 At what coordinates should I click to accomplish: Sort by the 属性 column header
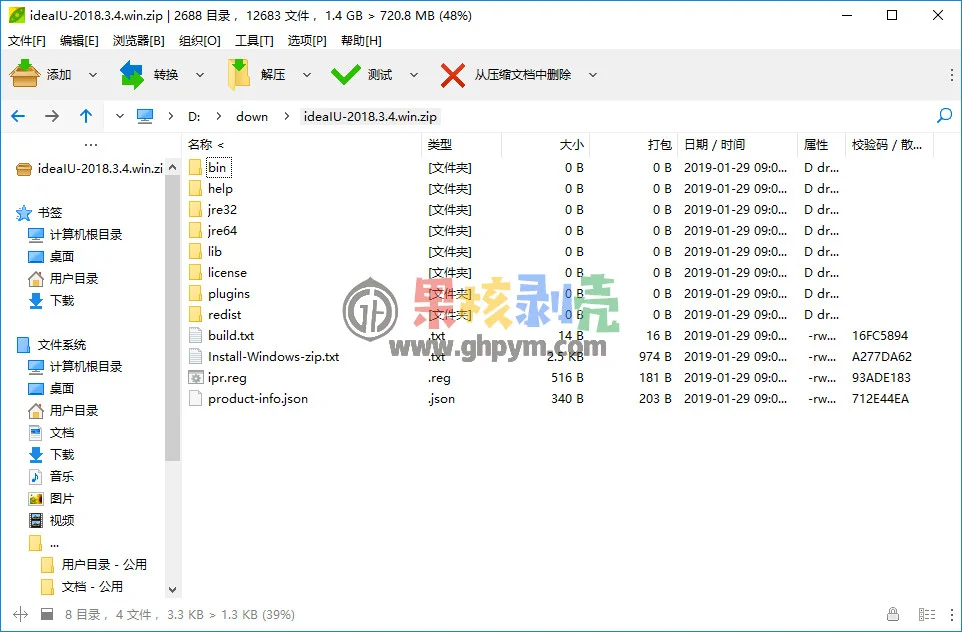point(822,145)
